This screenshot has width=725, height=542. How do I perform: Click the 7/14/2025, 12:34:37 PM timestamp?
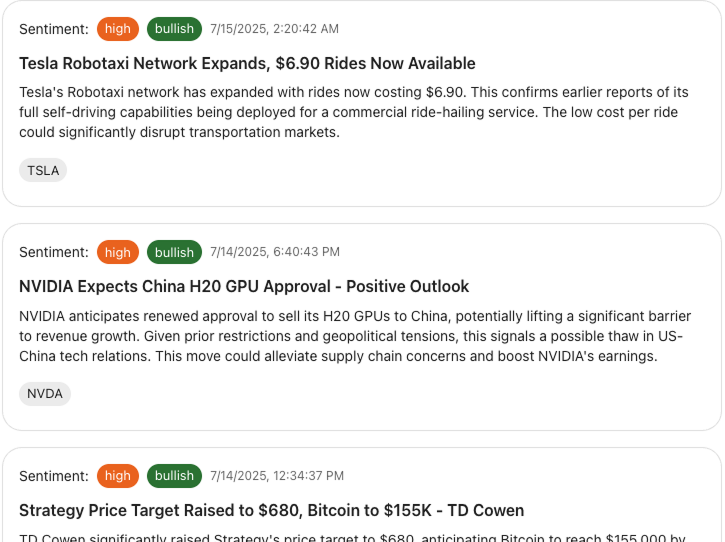coord(277,476)
